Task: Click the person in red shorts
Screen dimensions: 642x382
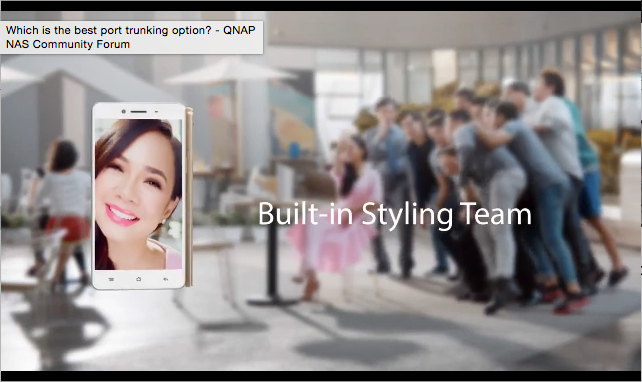Action: pos(61,213)
